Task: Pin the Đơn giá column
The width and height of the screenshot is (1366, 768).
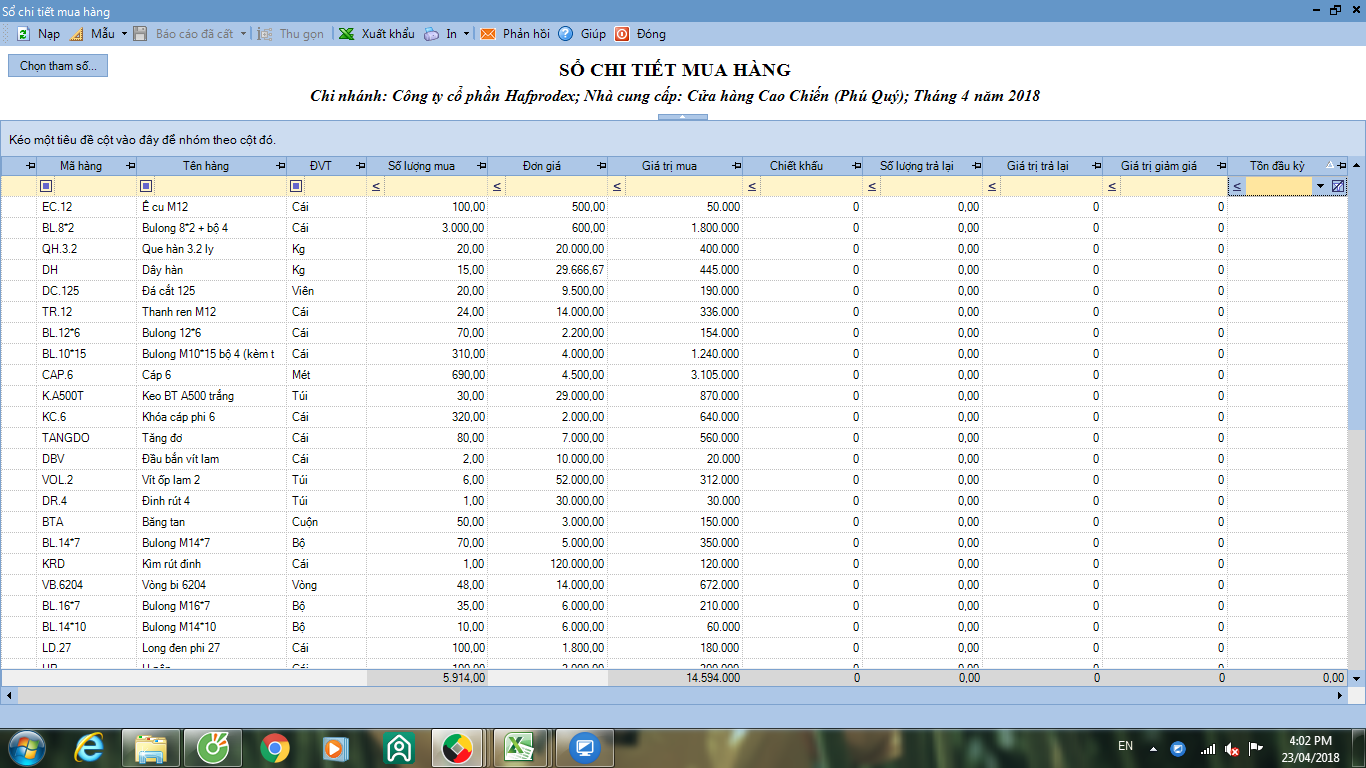Action: [x=600, y=166]
